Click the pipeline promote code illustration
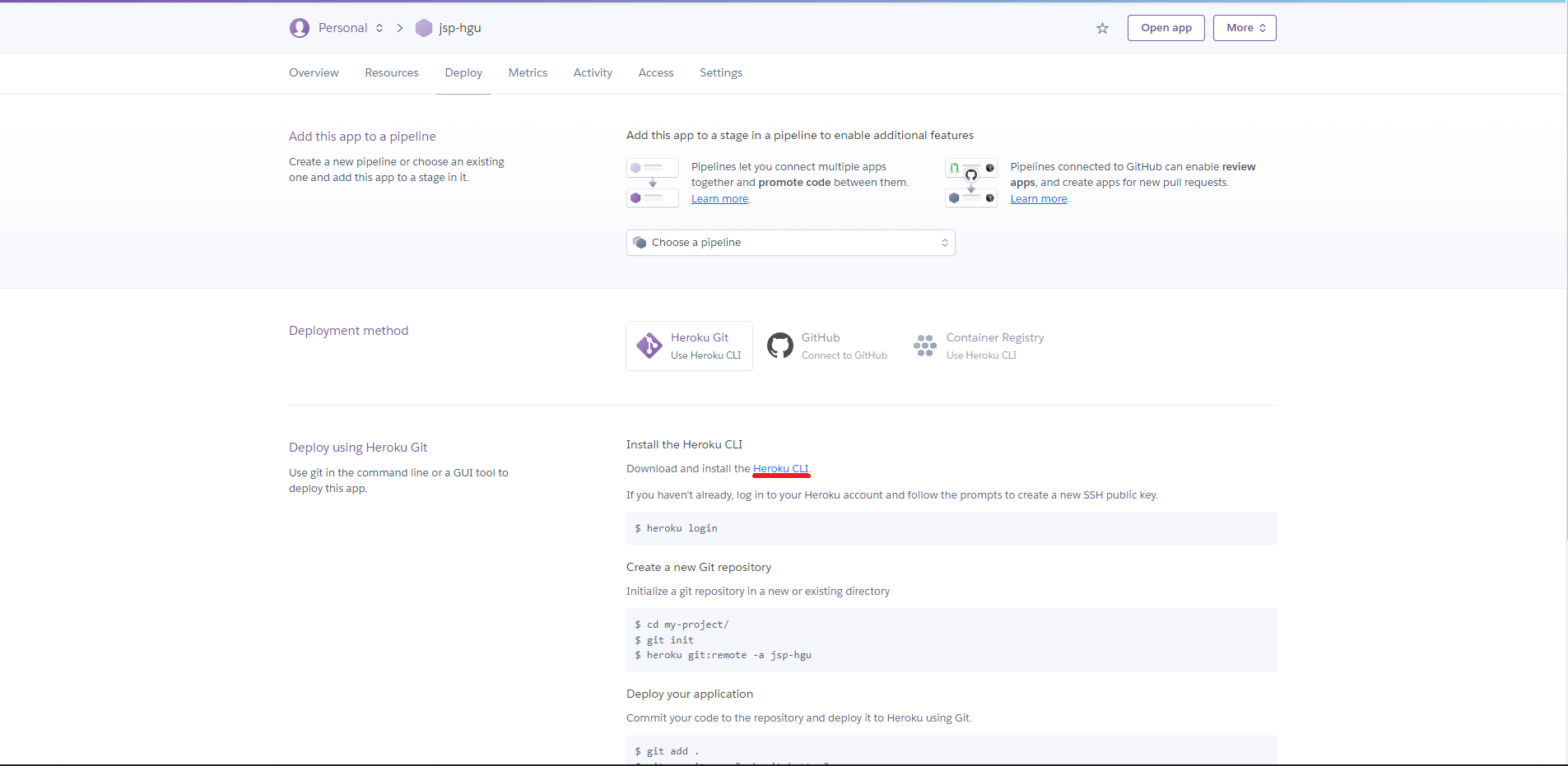Screen dimensions: 1568x766 coord(653,183)
